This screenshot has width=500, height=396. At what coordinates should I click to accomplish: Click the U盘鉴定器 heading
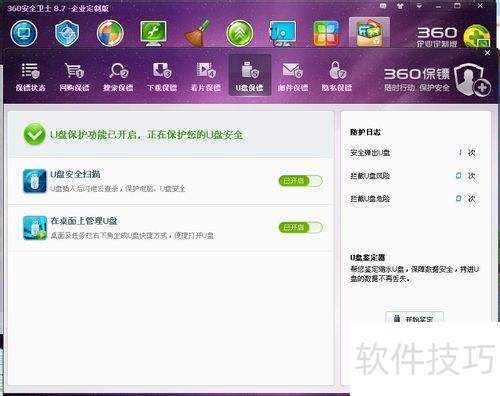(367, 258)
